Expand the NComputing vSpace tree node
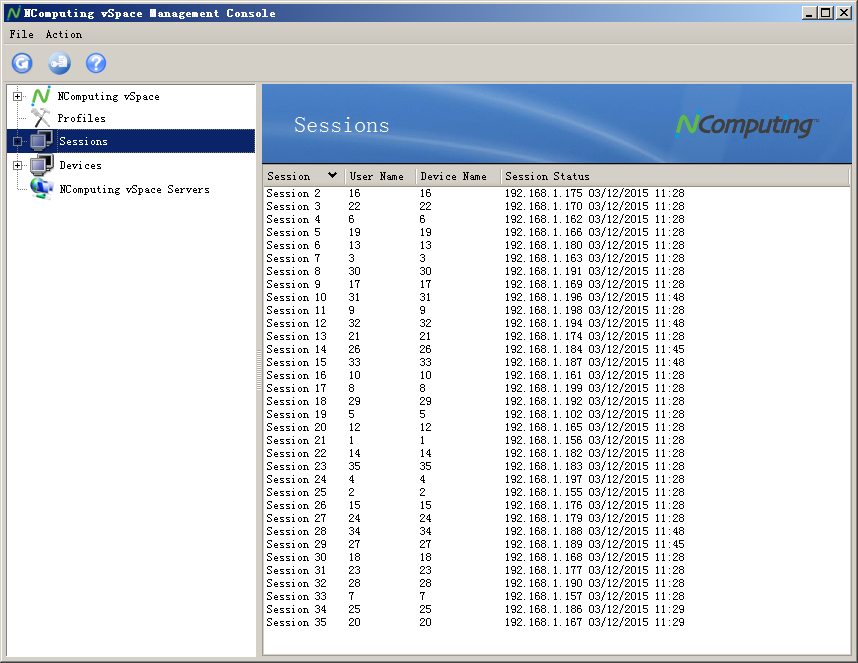The width and height of the screenshot is (858, 663). coord(17,96)
